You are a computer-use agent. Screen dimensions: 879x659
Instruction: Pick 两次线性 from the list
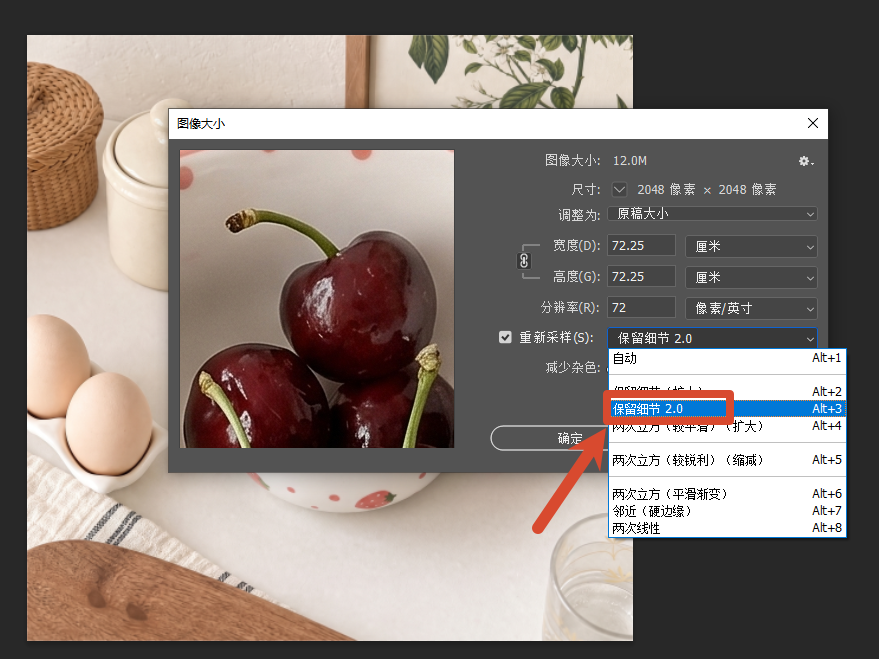point(727,528)
